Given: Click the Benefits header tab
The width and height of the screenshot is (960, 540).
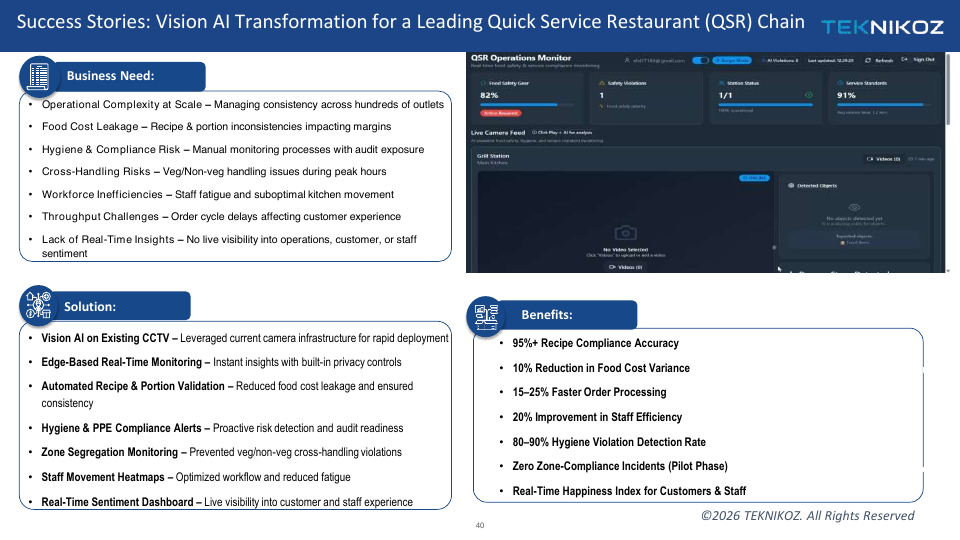Looking at the screenshot, I should pyautogui.click(x=570, y=315).
